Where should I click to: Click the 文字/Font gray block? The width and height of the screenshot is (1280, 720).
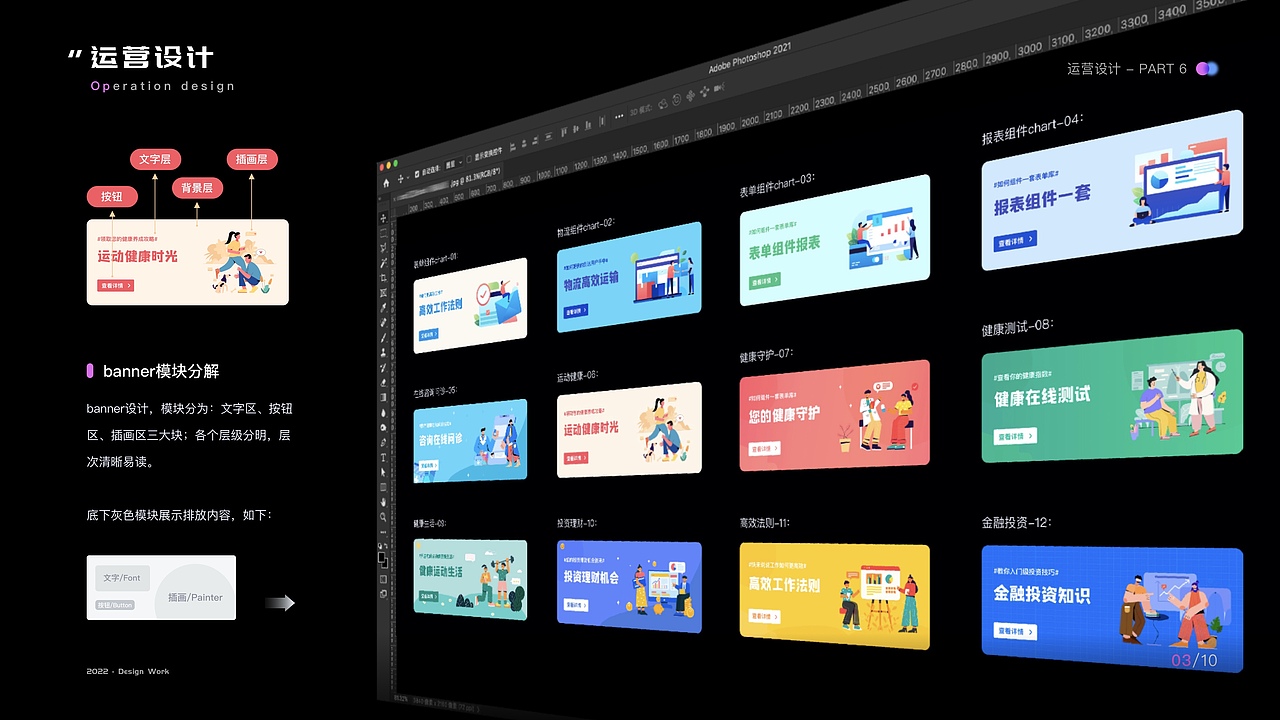point(122,578)
